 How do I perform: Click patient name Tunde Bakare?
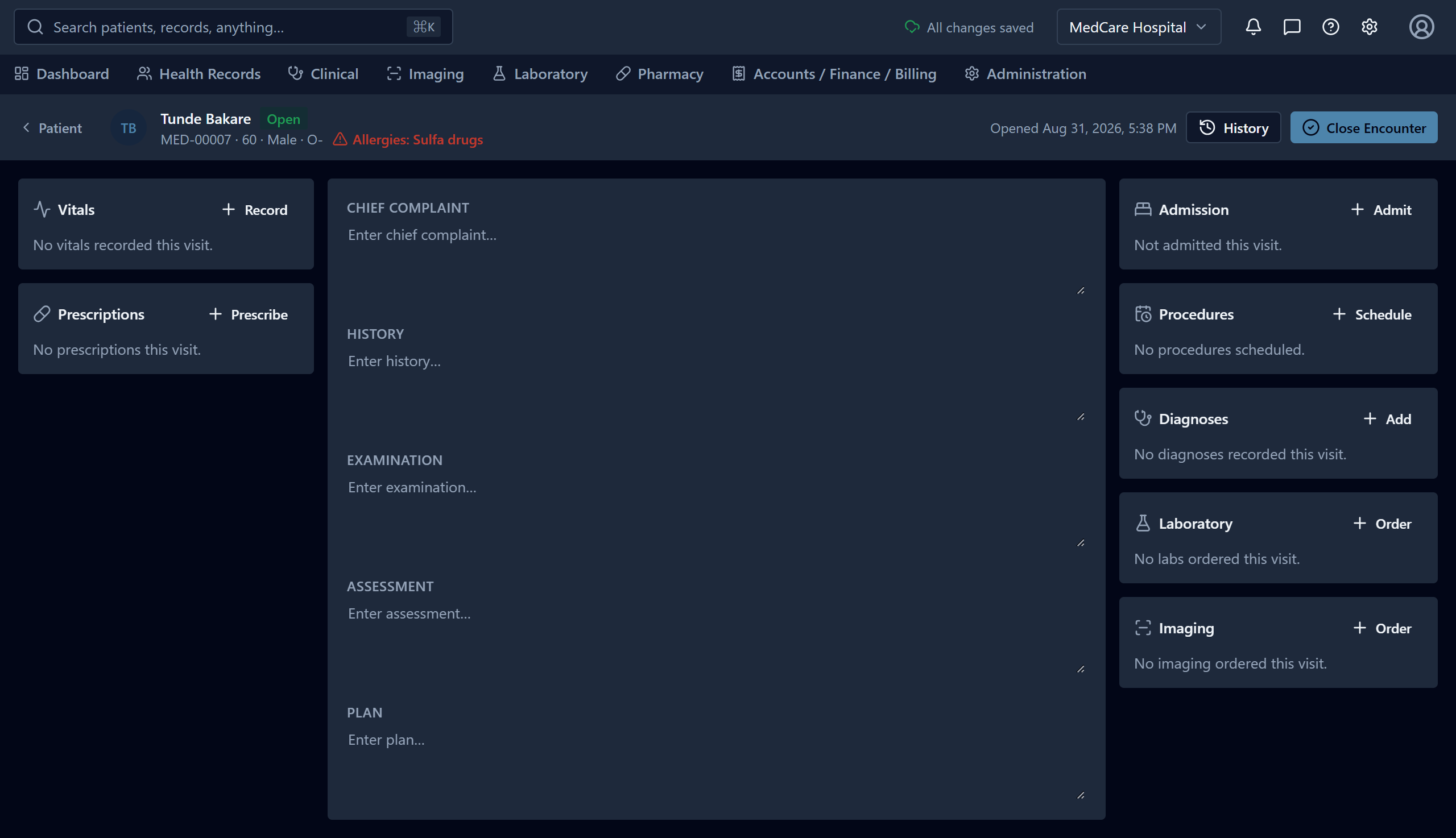[x=205, y=119]
